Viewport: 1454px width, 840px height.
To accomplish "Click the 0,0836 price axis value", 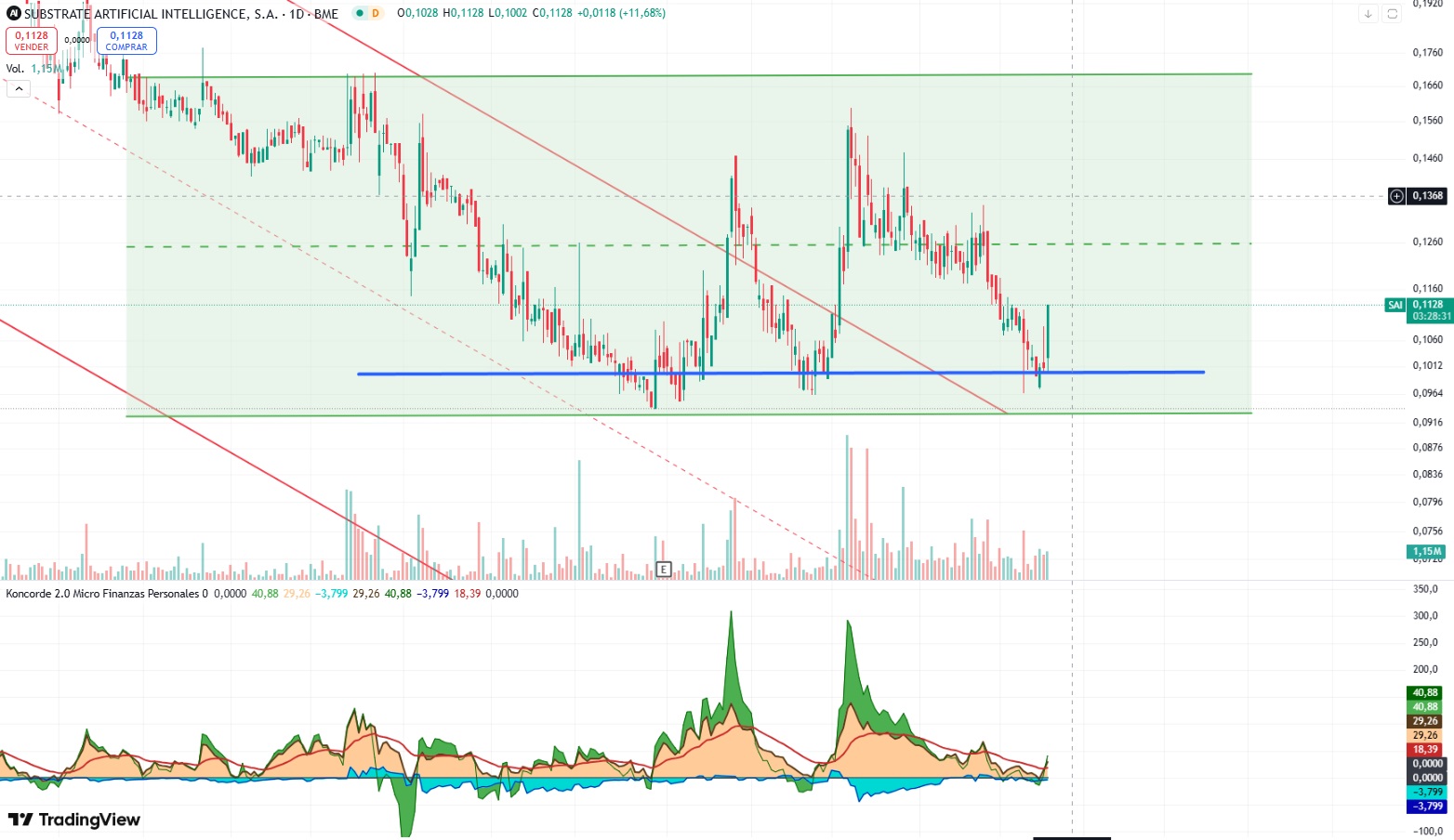I will tap(1428, 475).
